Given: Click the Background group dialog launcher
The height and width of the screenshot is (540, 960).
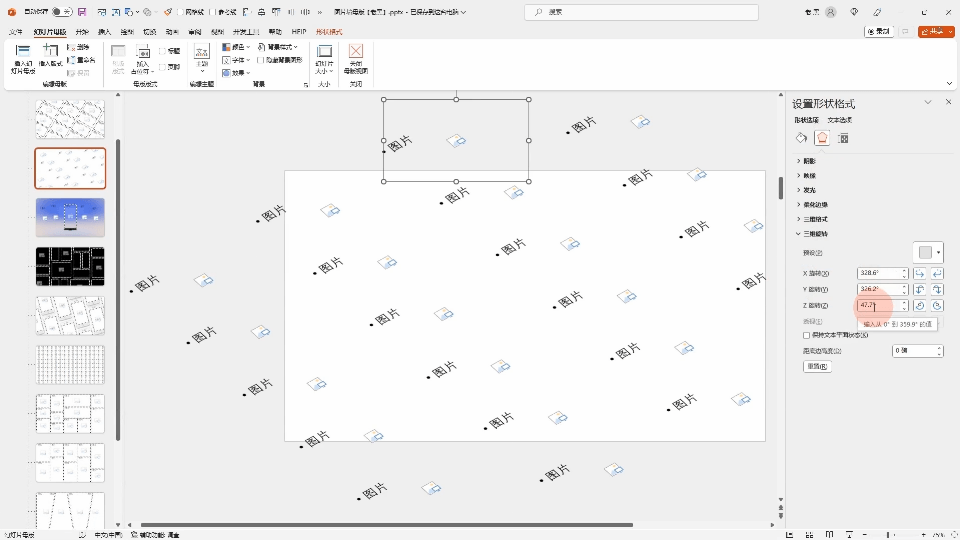Looking at the screenshot, I should click(306, 84).
